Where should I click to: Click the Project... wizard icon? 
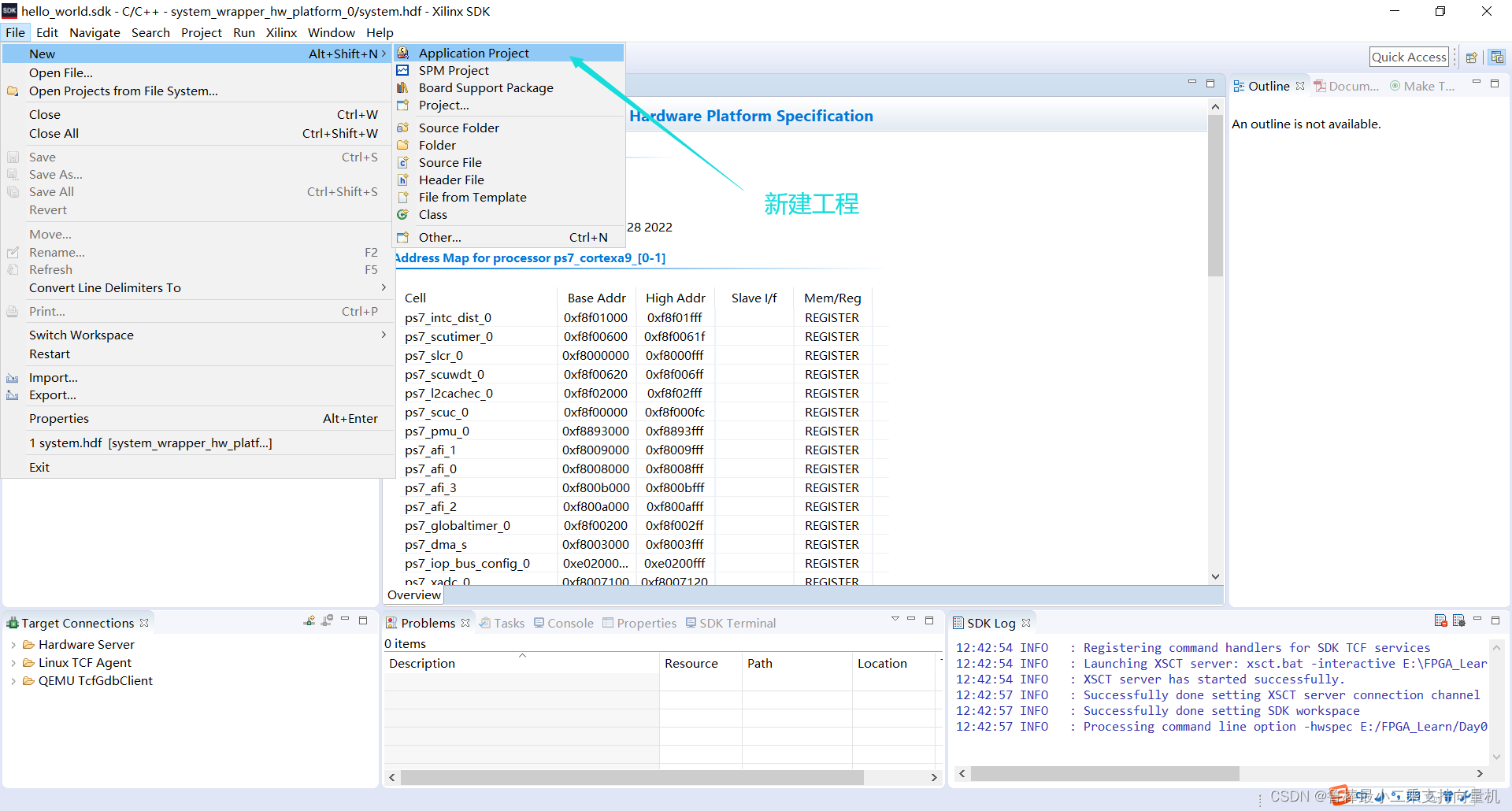[x=402, y=105]
